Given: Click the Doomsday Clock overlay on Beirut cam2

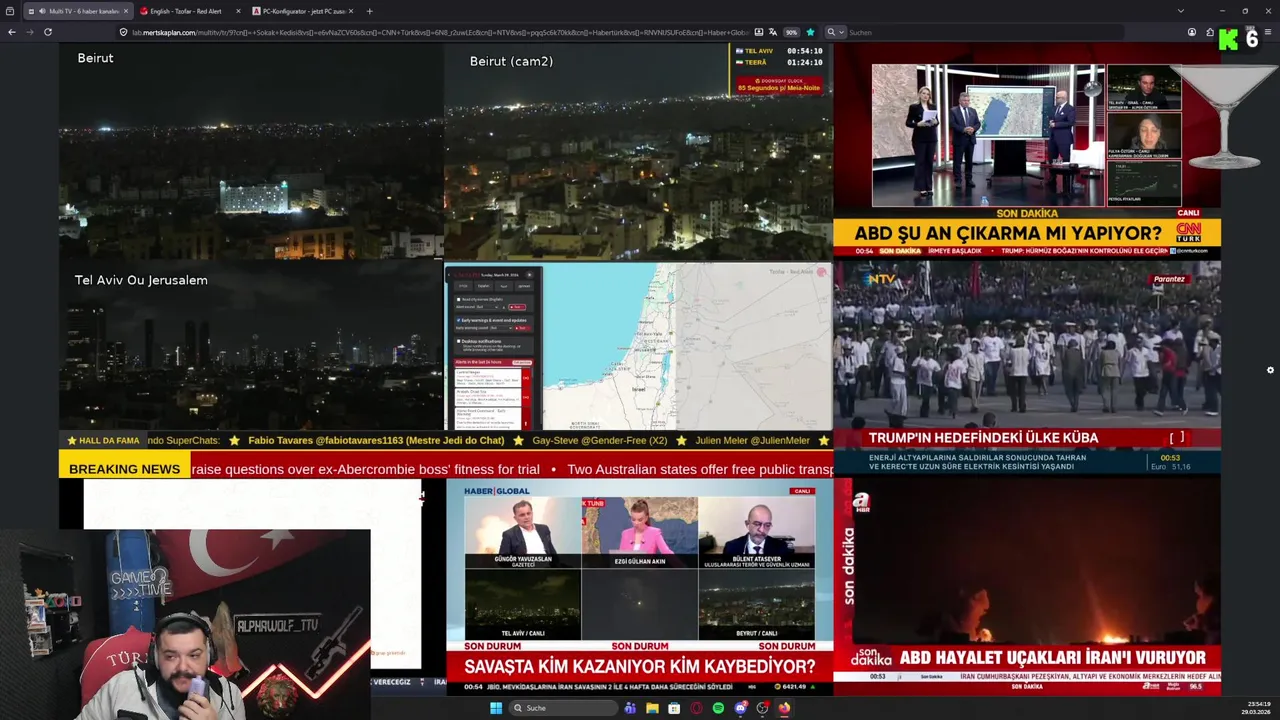Looking at the screenshot, I should (x=780, y=84).
